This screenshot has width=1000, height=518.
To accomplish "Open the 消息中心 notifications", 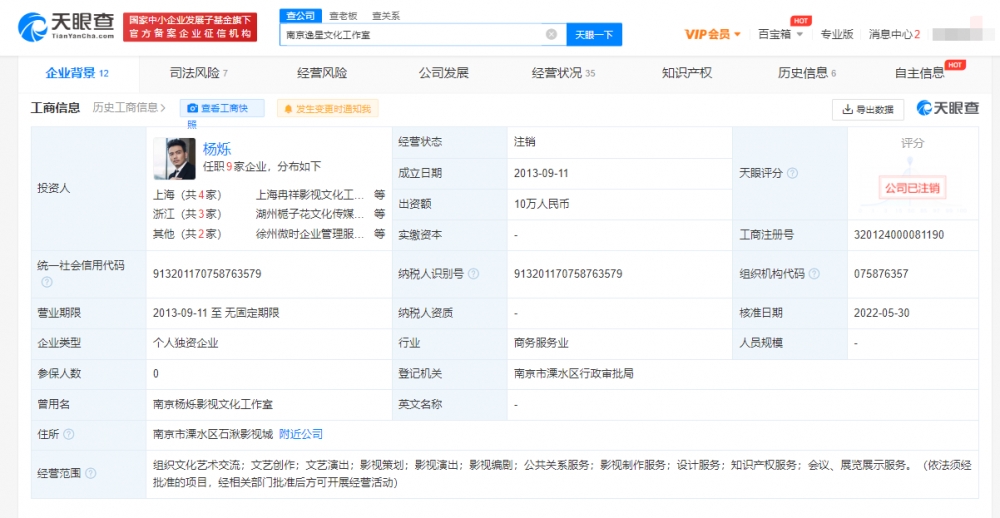I will pos(894,34).
